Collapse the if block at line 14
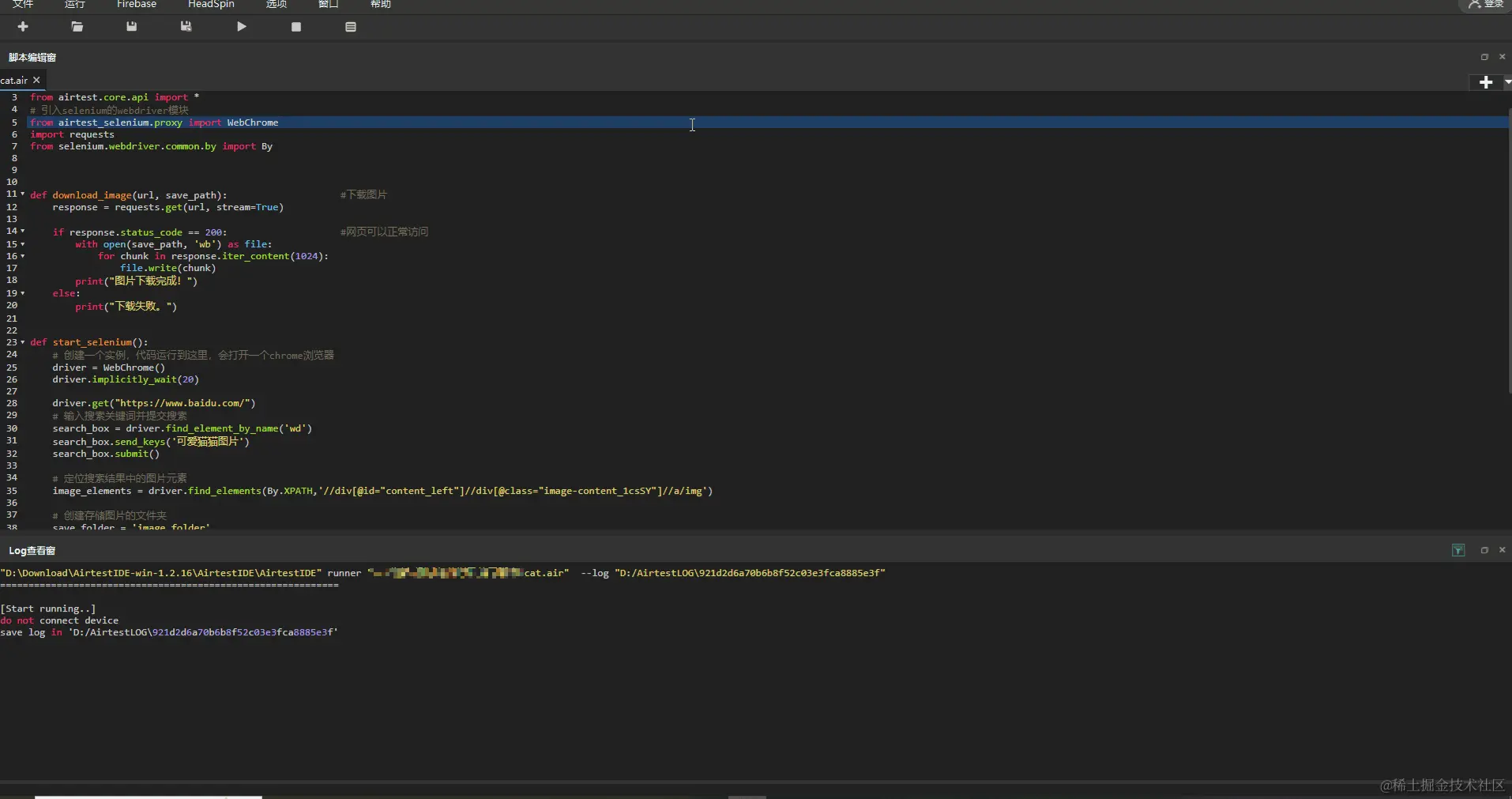This screenshot has width=1512, height=799. click(22, 232)
